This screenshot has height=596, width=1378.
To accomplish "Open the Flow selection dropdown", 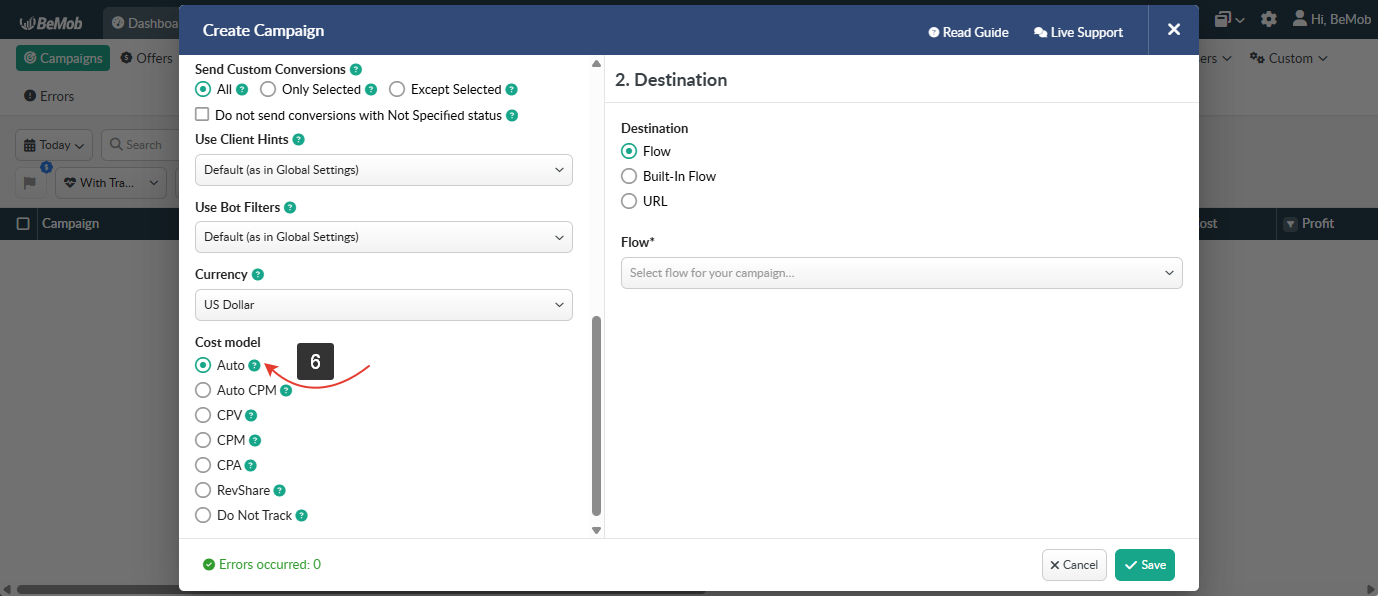I will [x=901, y=273].
